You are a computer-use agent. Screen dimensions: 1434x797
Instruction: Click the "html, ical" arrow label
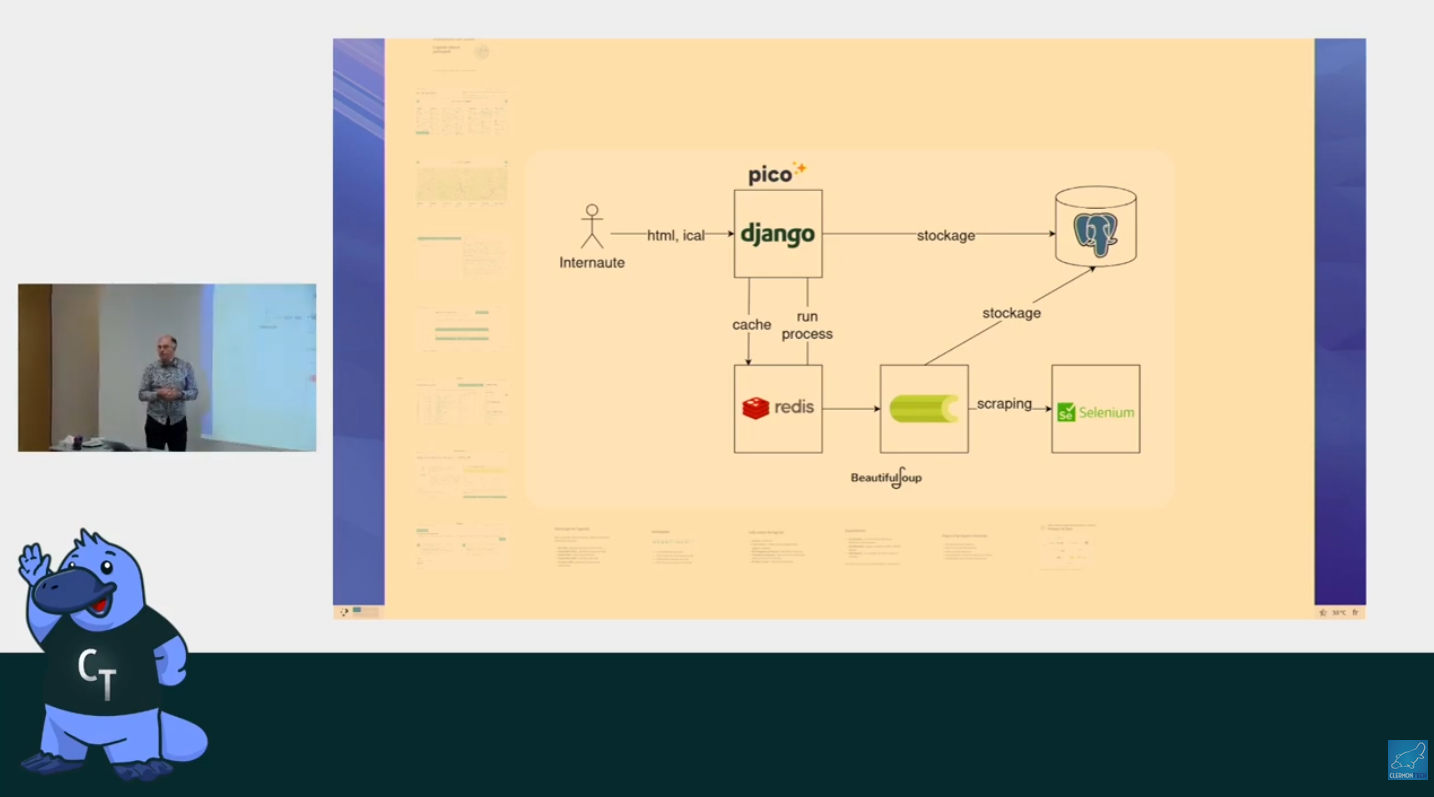tap(676, 236)
